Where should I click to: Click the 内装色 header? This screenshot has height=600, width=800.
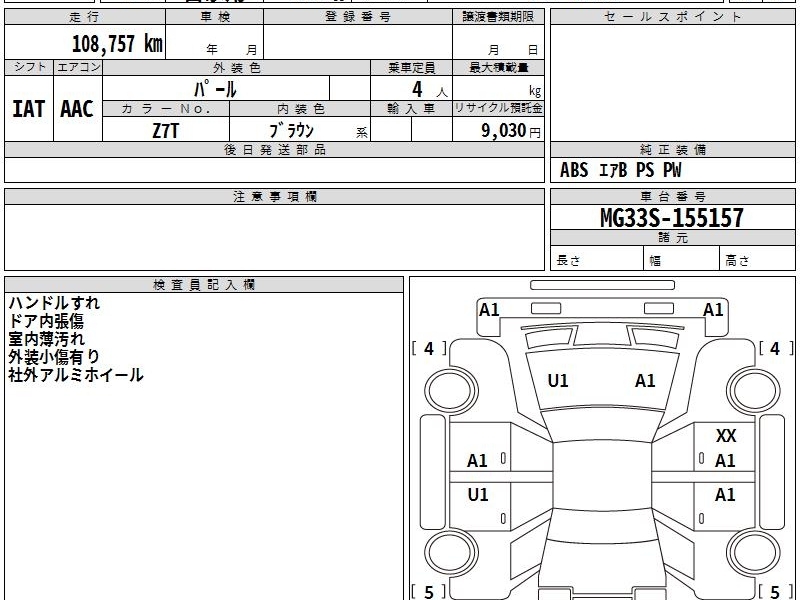[300, 109]
